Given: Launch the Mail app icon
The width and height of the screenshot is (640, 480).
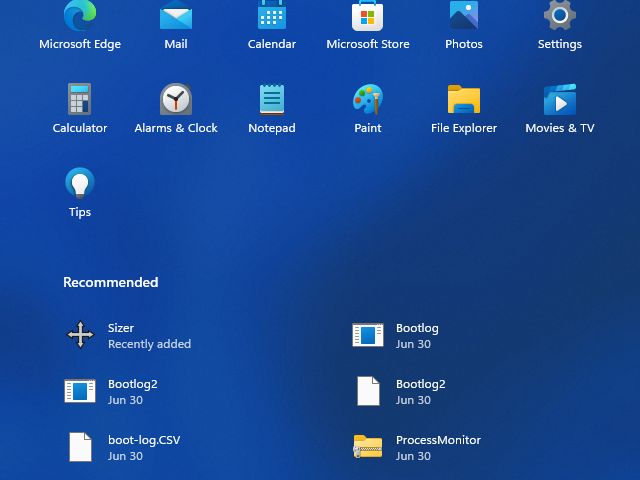Looking at the screenshot, I should (x=176, y=15).
